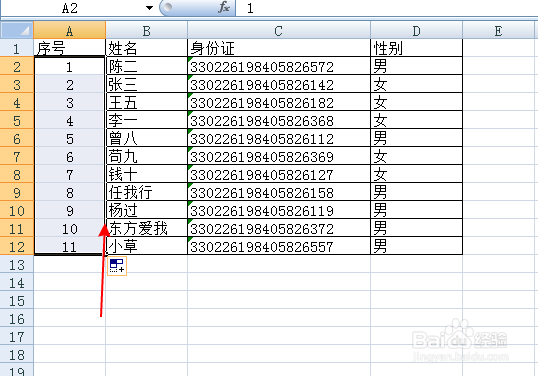Select cell containing 王五
Viewport: 538px width, 376px height.
tap(147, 102)
